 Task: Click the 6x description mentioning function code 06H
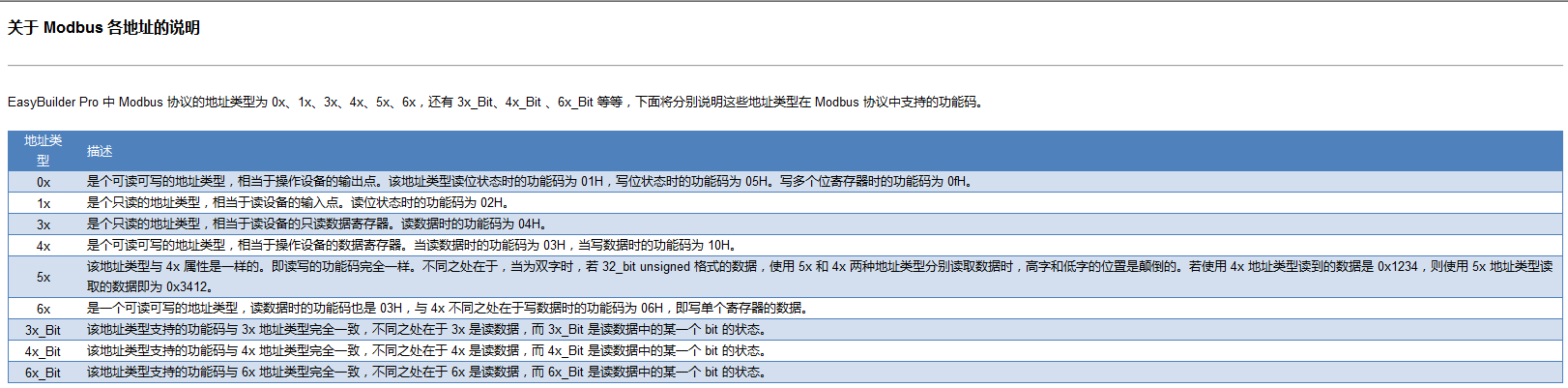(x=447, y=308)
